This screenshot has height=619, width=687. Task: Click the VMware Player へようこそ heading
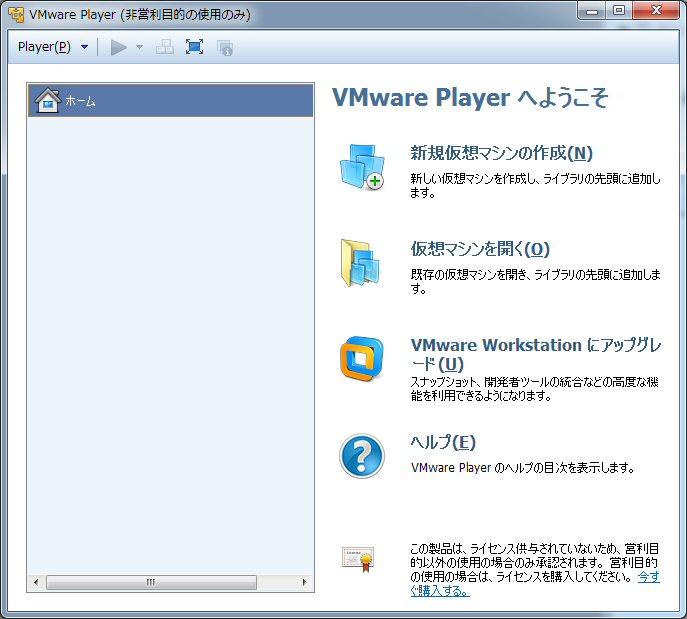(x=470, y=97)
